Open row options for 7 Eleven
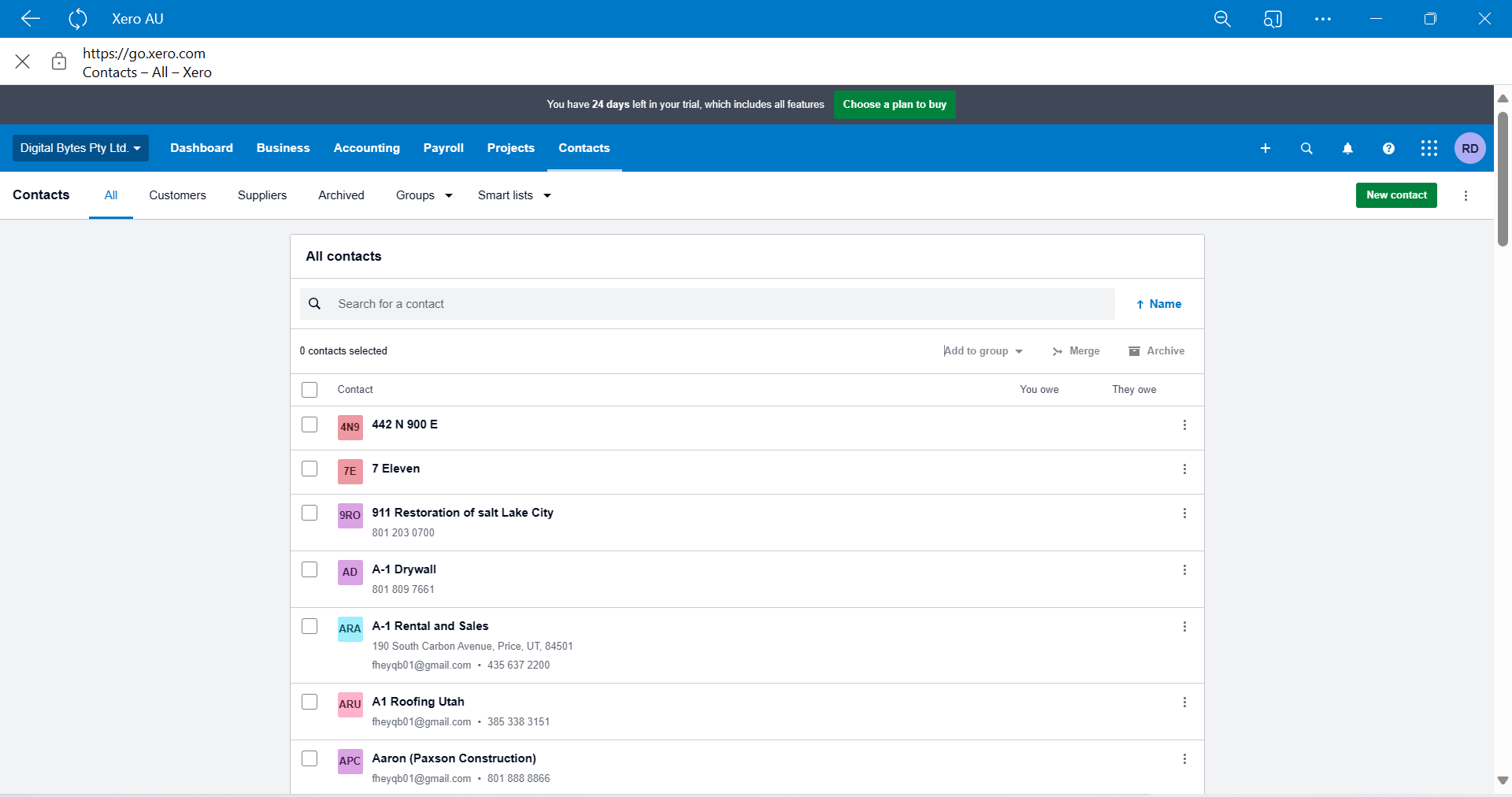The width and height of the screenshot is (1512, 797). 1184,469
